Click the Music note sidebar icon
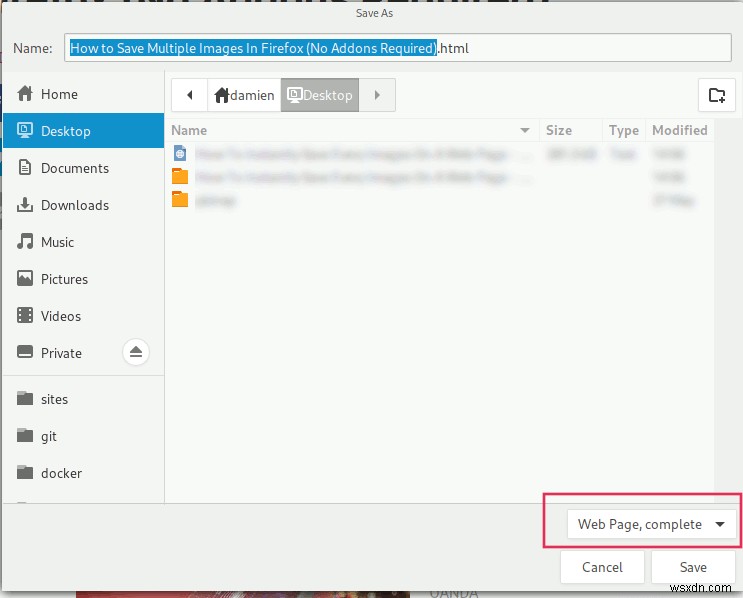This screenshot has height=598, width=743. point(25,241)
